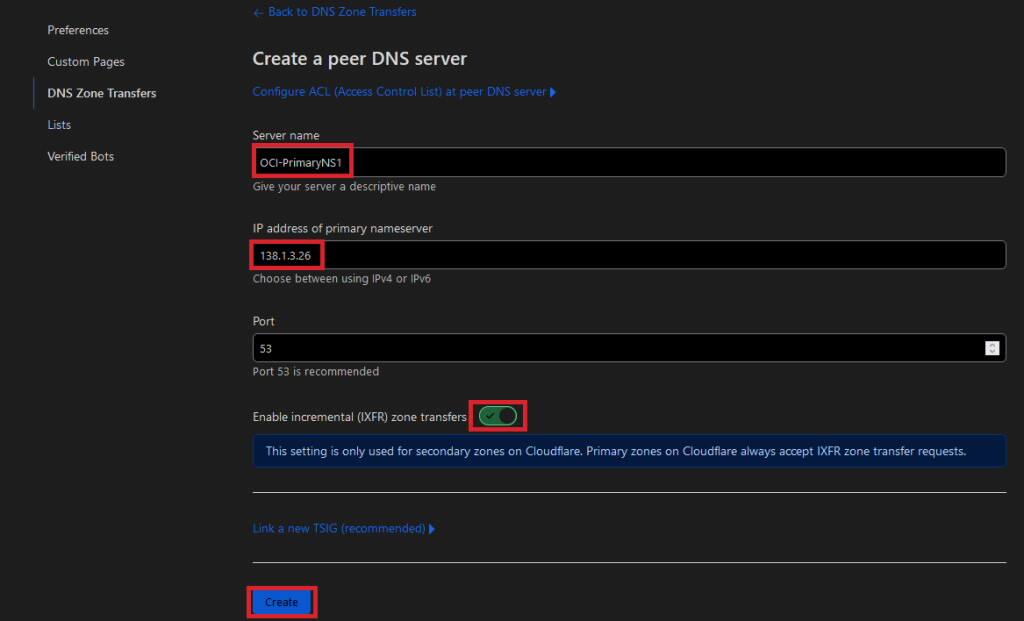Screen dimensions: 1024x621
Task: Click the IXFR secondary zones info banner
Action: 628,450
